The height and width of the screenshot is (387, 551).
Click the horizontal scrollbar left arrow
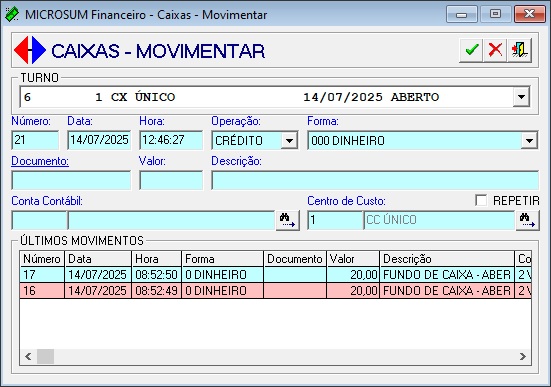click(x=28, y=356)
